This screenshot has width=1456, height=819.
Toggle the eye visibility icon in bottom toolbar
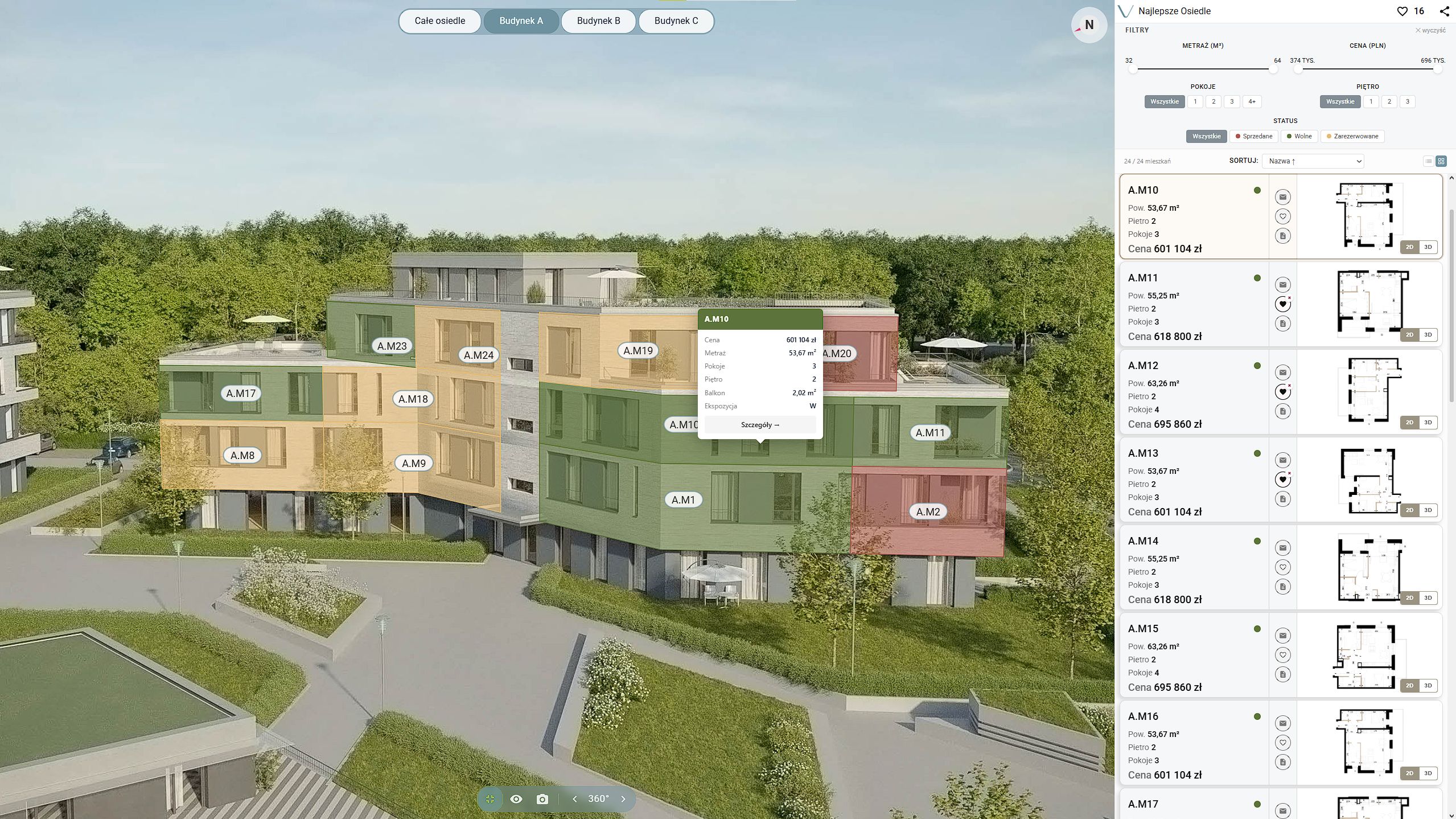coord(516,799)
